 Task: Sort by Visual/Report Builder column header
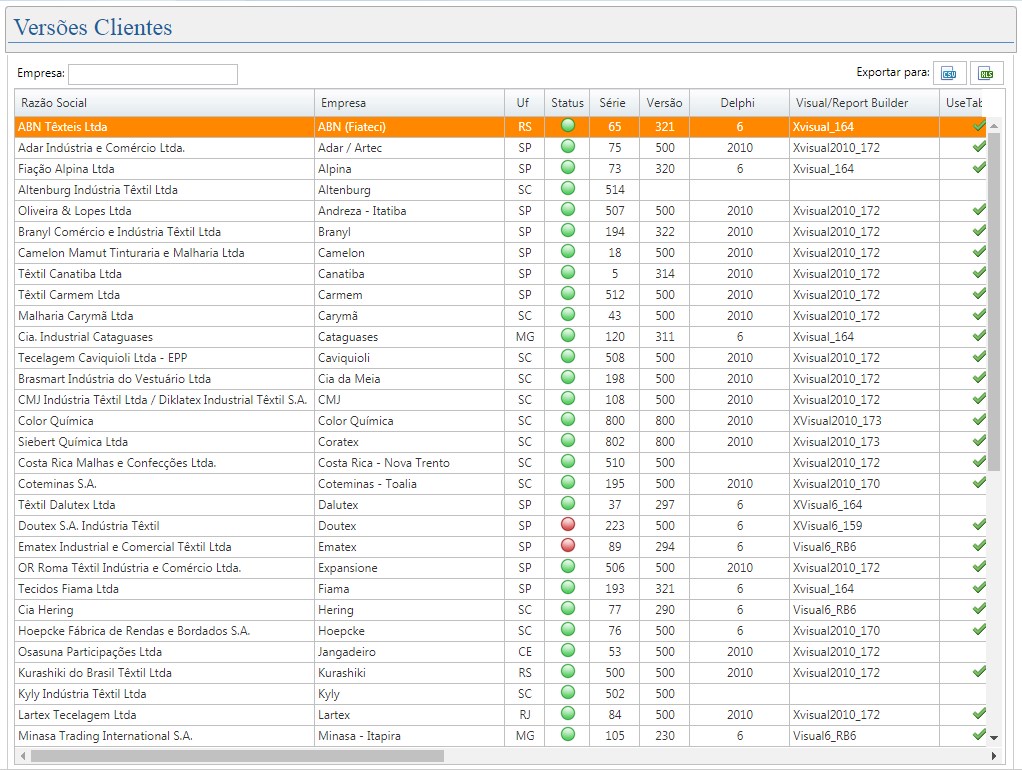(x=864, y=103)
